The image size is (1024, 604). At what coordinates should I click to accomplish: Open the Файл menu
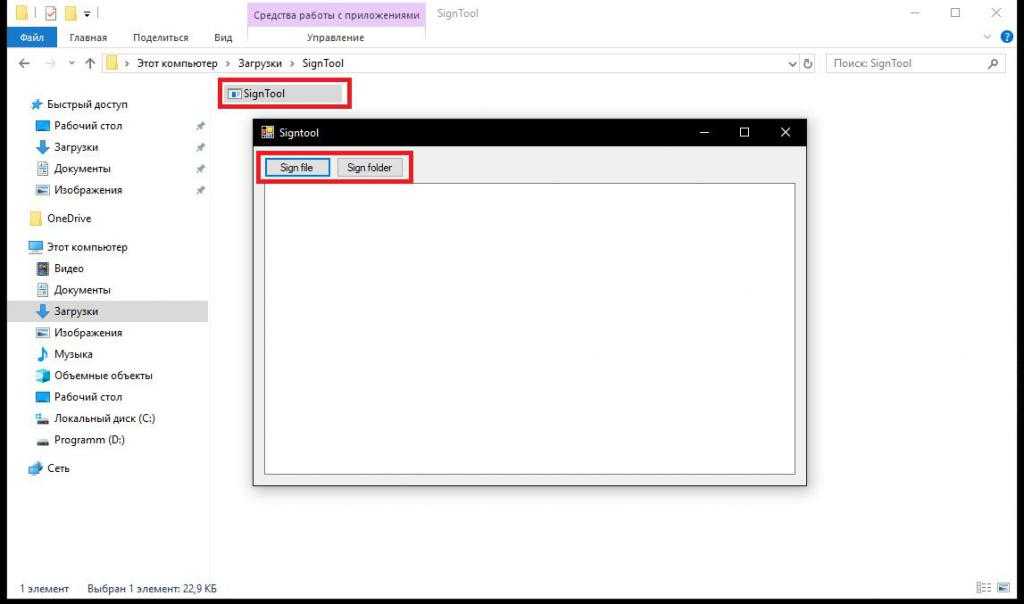[x=32, y=37]
